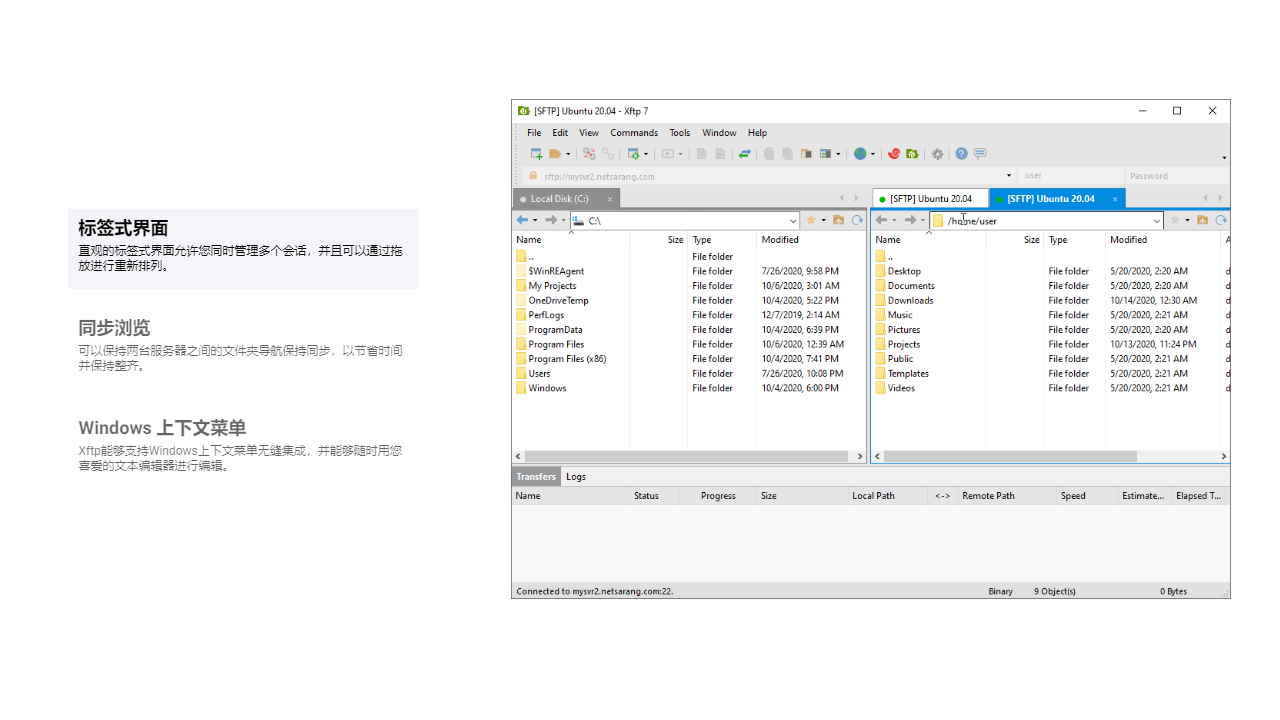
Task: Open the web browser globe icon
Action: tap(860, 153)
